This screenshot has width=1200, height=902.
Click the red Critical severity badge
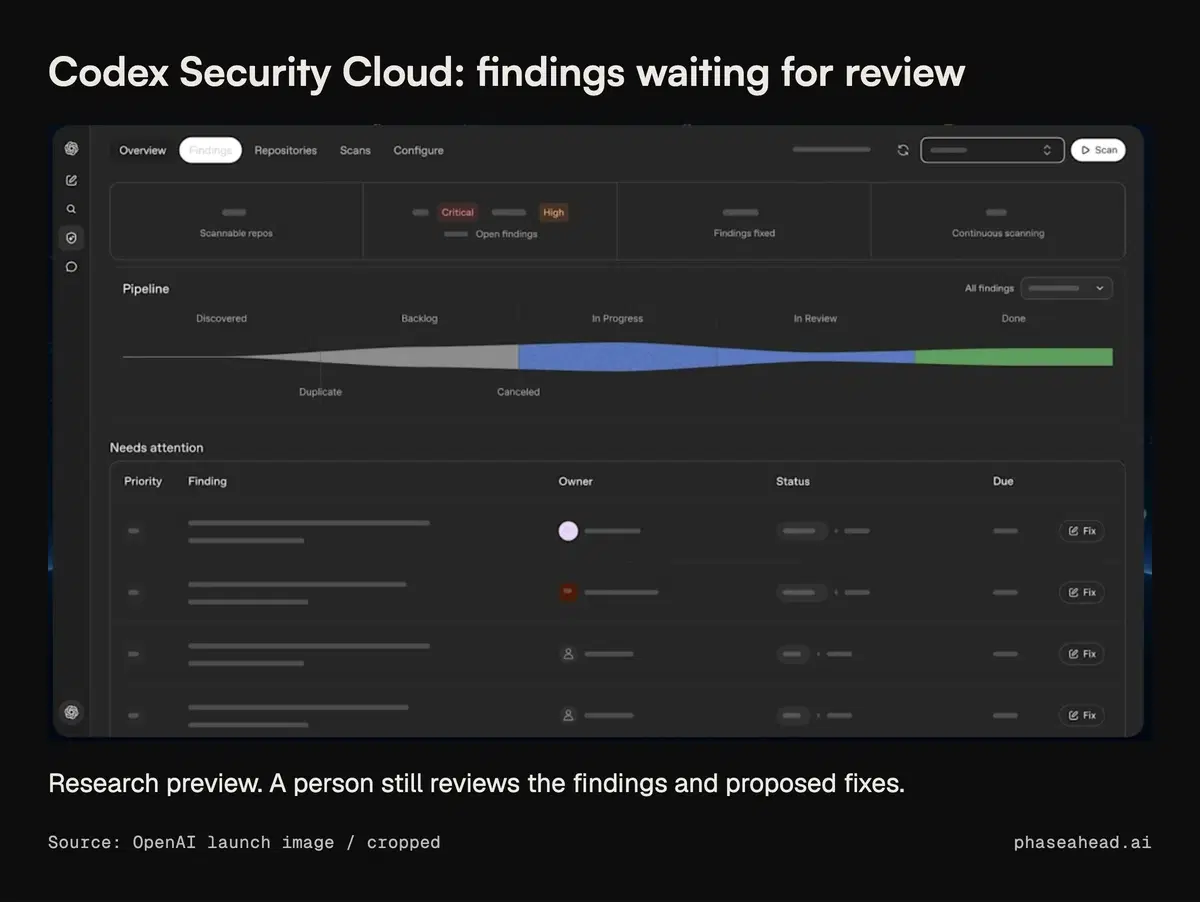click(458, 212)
